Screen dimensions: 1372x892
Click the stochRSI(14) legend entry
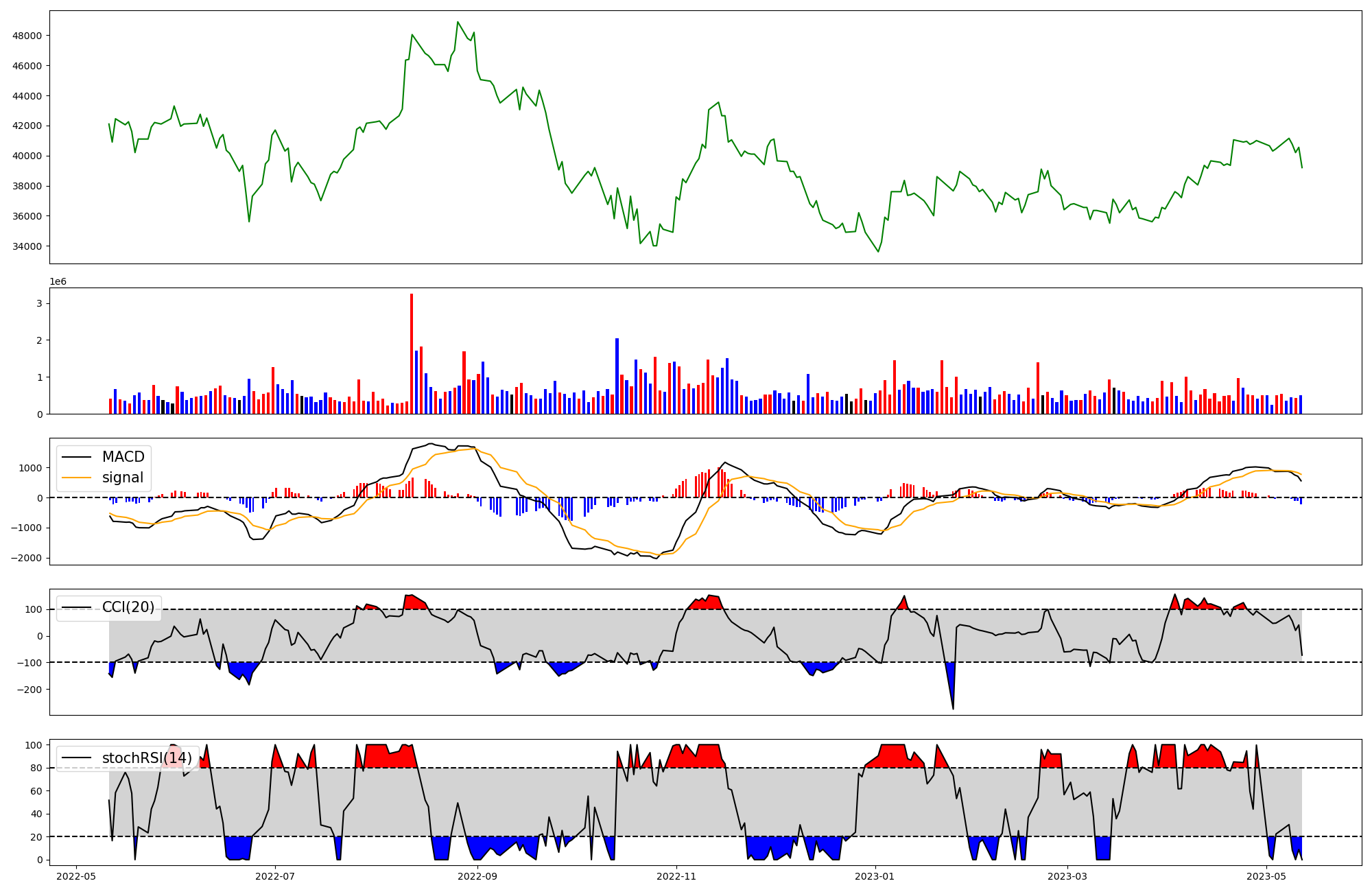(x=146, y=758)
